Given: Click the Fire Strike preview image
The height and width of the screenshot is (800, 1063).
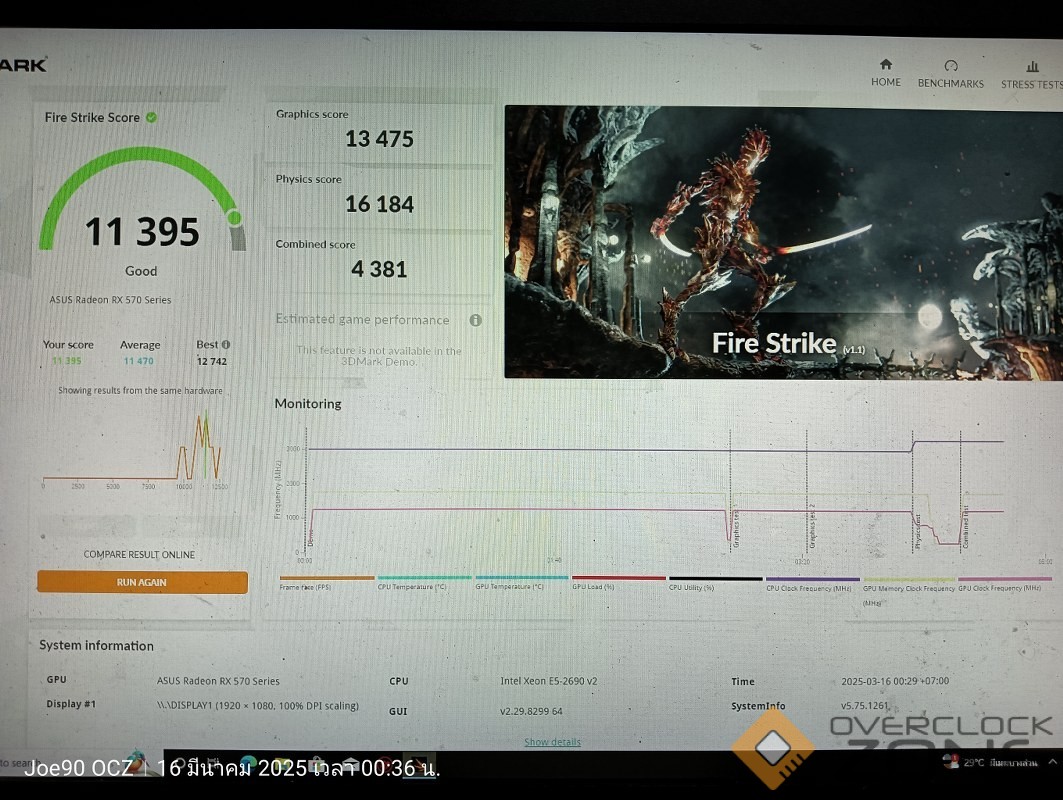Looking at the screenshot, I should click(784, 242).
